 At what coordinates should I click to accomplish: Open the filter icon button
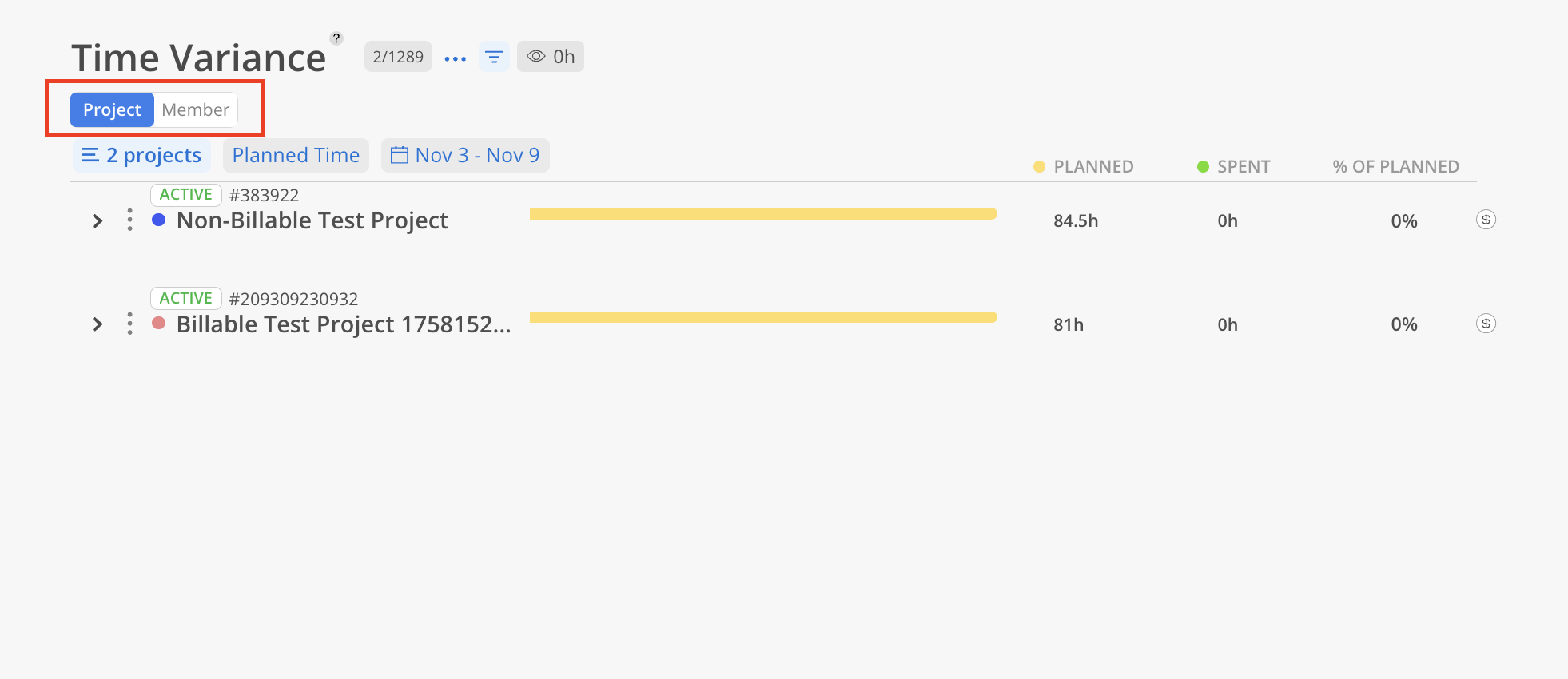pyautogui.click(x=494, y=57)
